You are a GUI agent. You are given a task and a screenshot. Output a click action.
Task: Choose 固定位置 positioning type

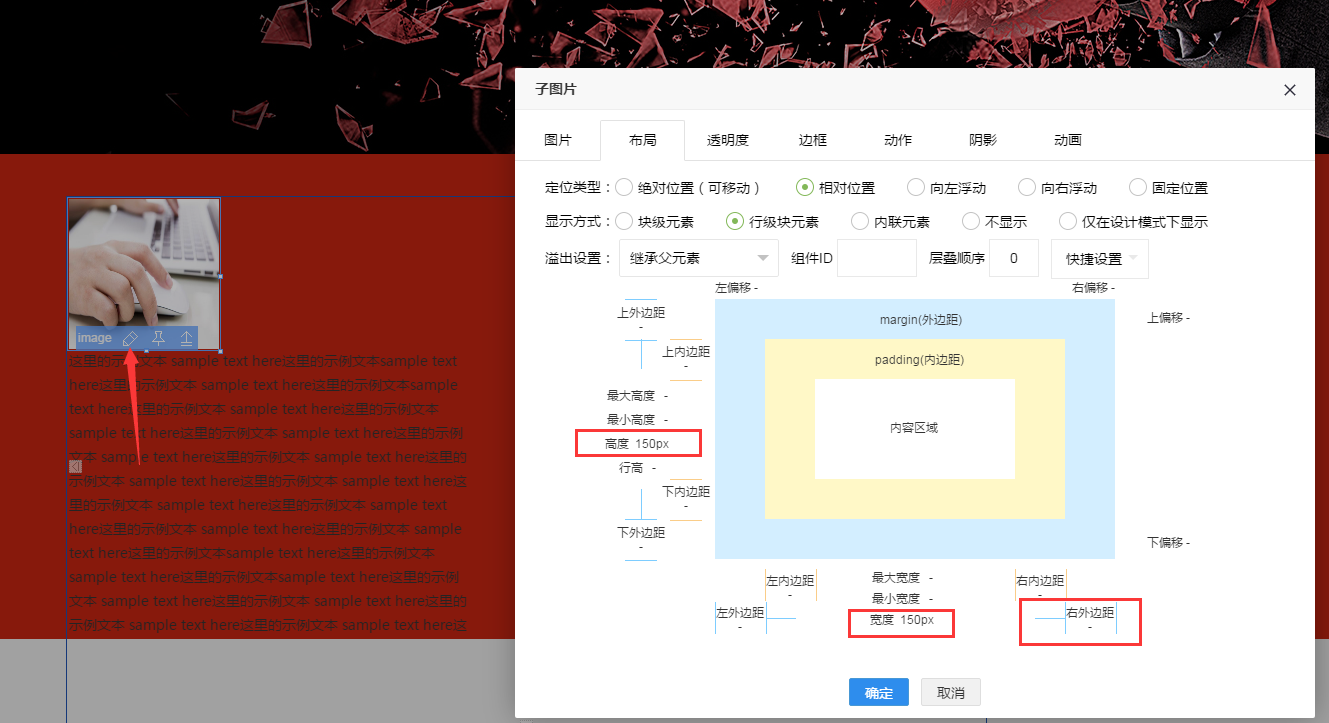(x=1138, y=187)
